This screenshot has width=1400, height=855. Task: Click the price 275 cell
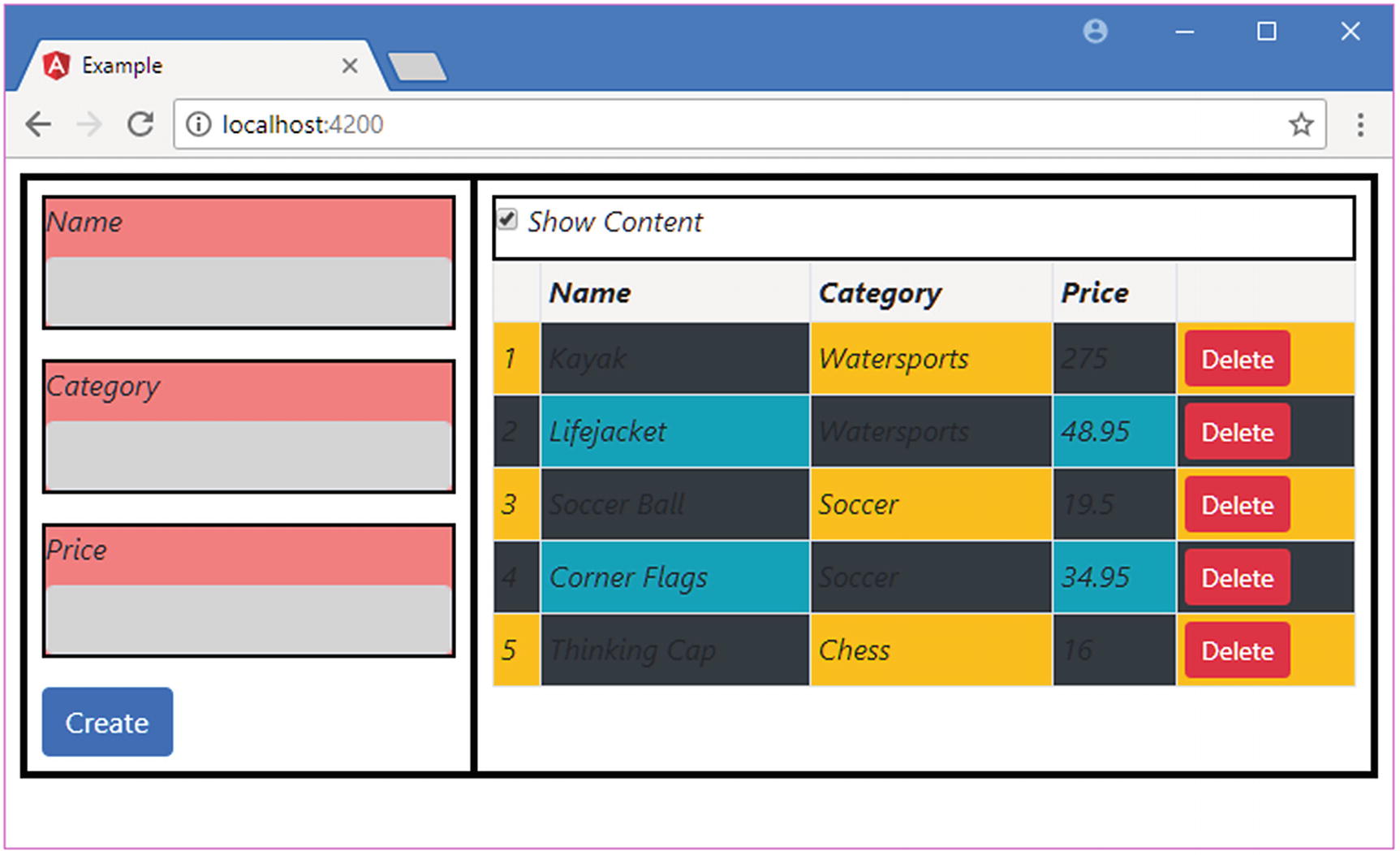[1115, 359]
